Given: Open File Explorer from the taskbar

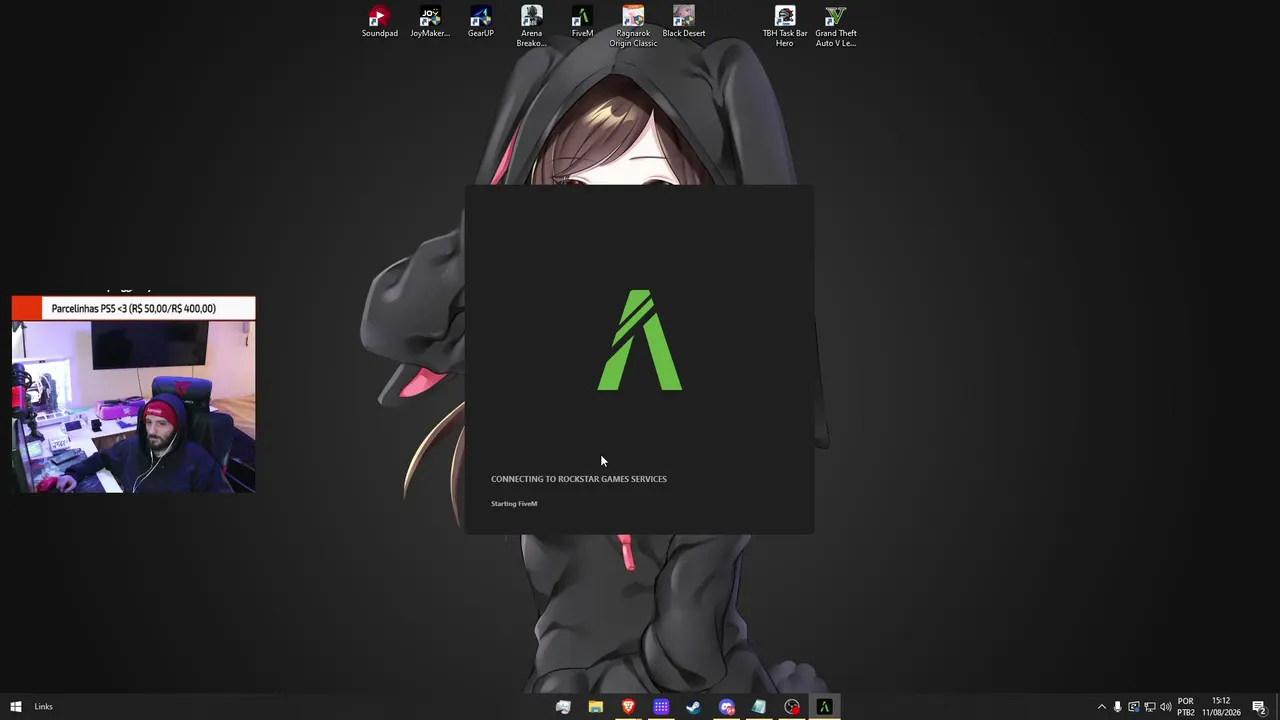Looking at the screenshot, I should [x=596, y=707].
